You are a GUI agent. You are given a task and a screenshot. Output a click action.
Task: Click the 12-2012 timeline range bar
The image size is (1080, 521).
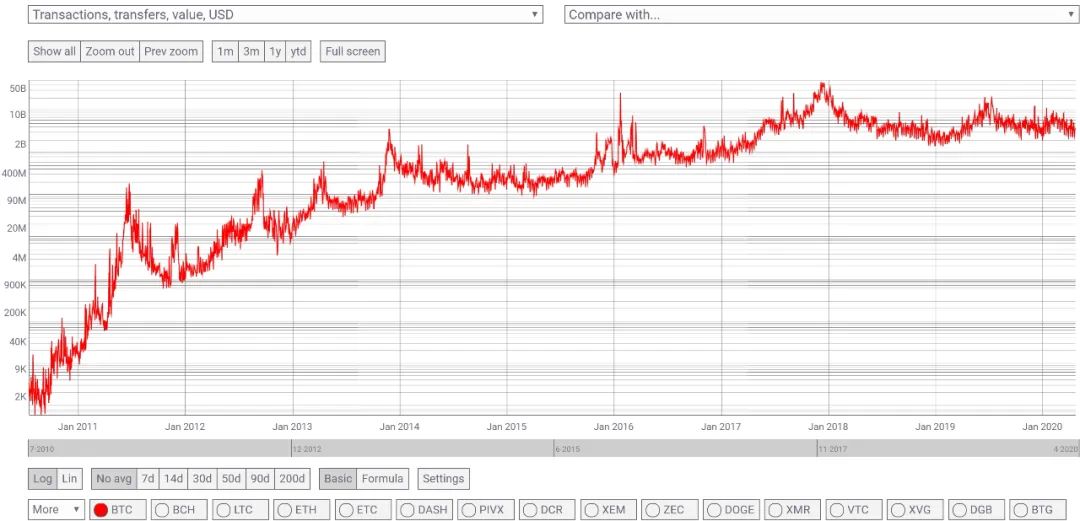pos(422,449)
